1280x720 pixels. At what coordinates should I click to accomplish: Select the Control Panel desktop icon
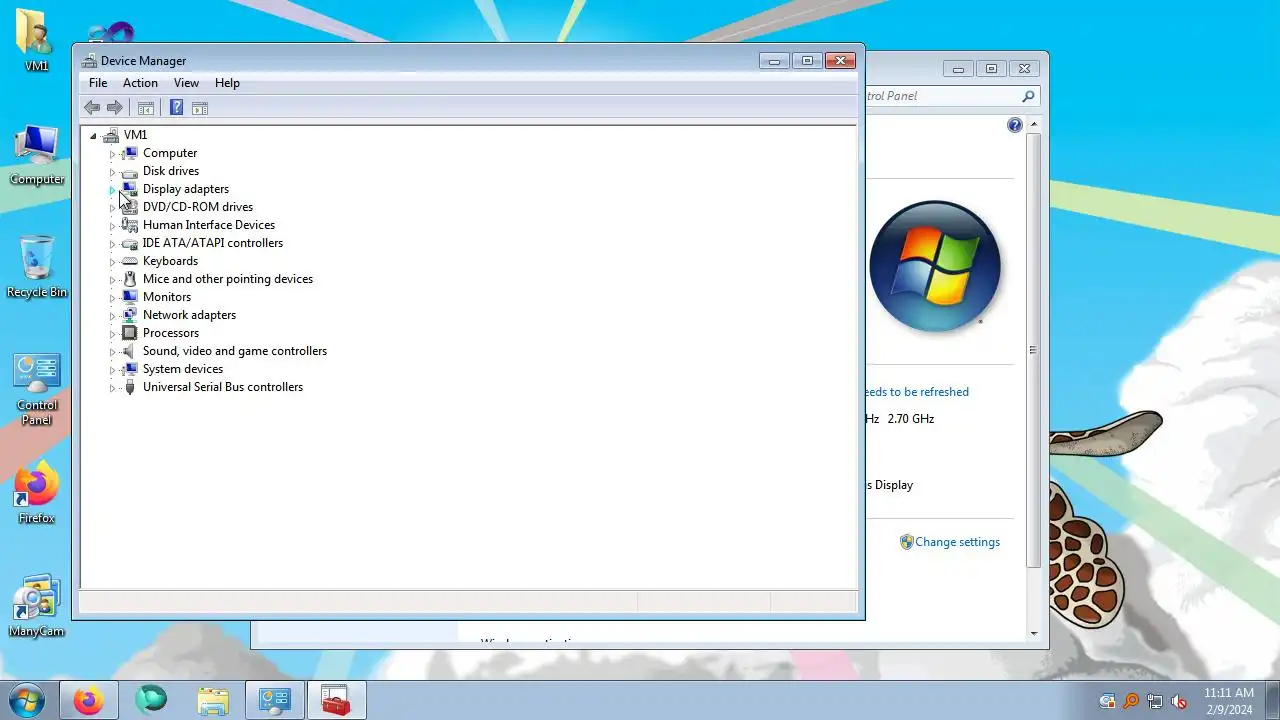pyautogui.click(x=37, y=388)
